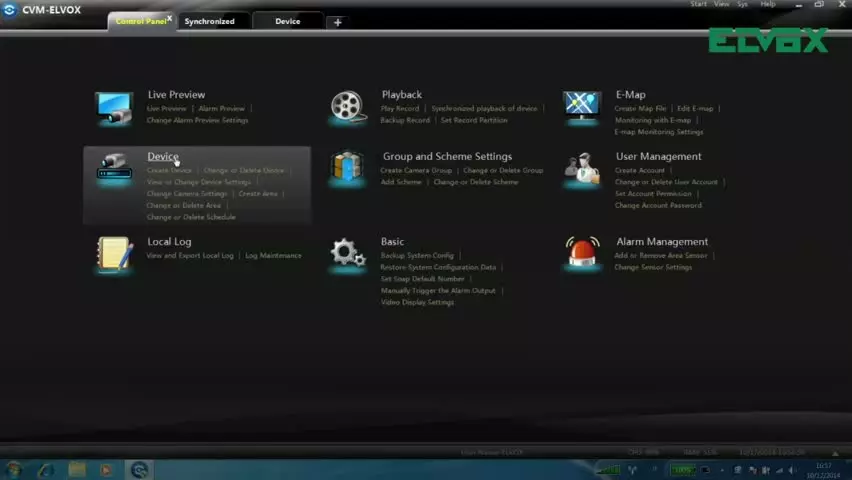
Task: Open the Edit E-map link
Action: (695, 109)
